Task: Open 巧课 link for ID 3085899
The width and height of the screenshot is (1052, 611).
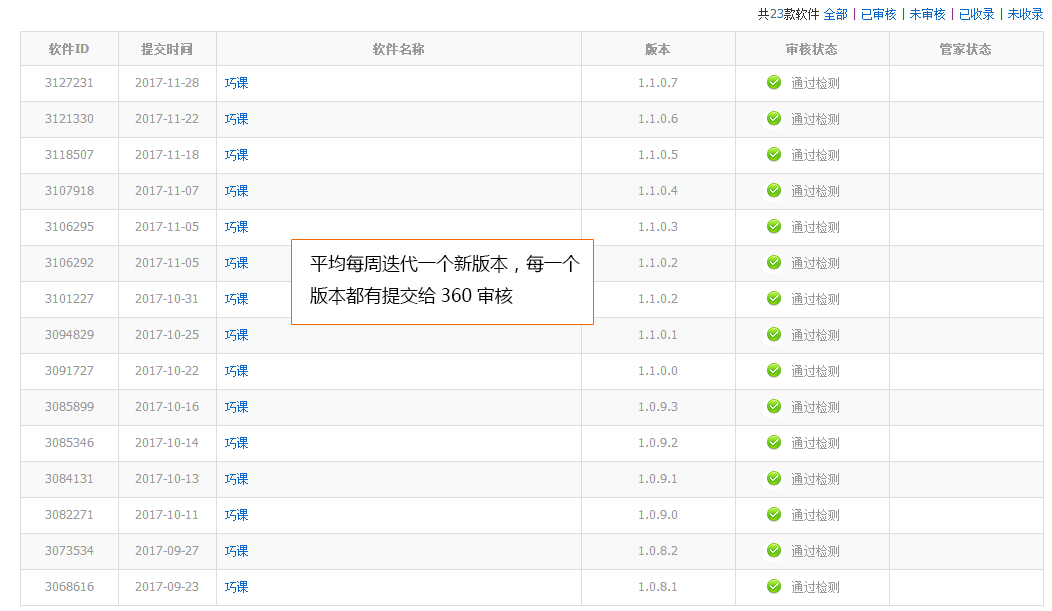Action: pyautogui.click(x=236, y=407)
